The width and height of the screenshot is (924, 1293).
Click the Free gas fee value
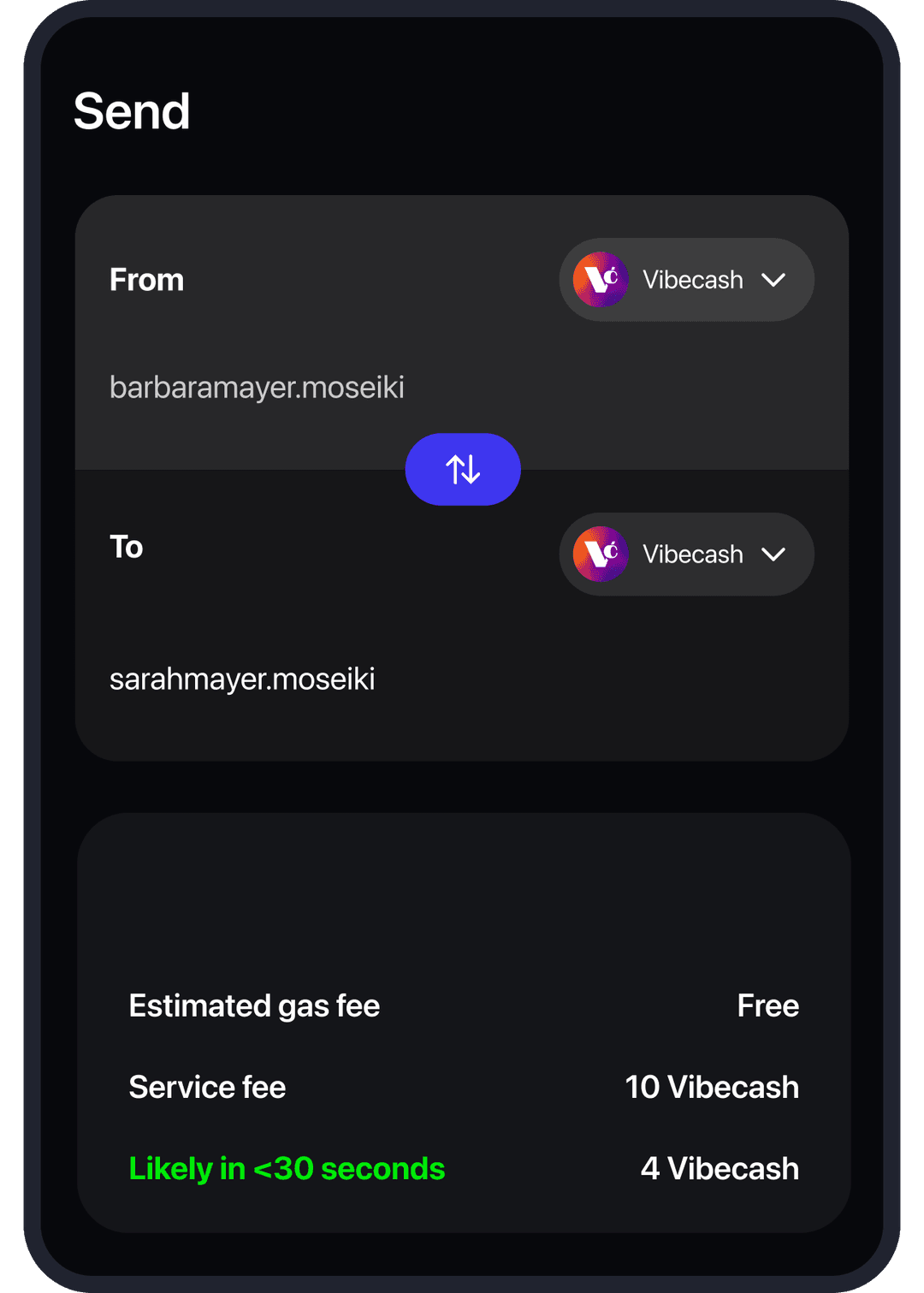pyautogui.click(x=767, y=1005)
